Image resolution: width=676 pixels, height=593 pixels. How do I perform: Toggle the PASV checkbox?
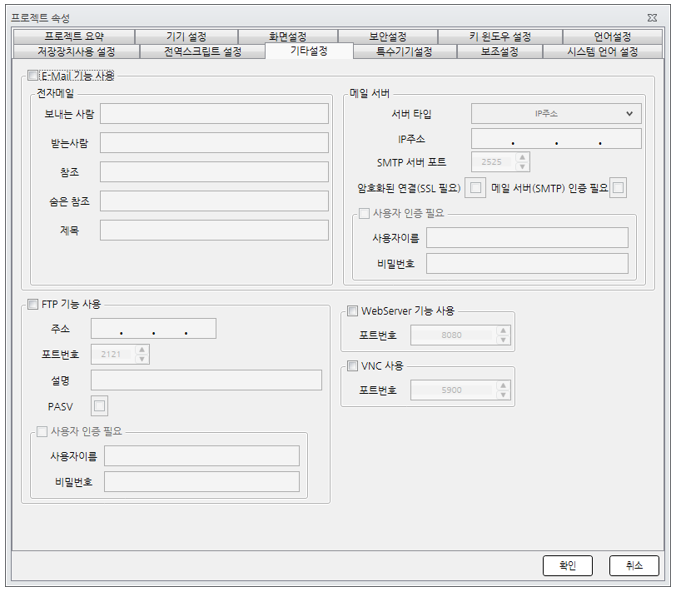(x=100, y=406)
